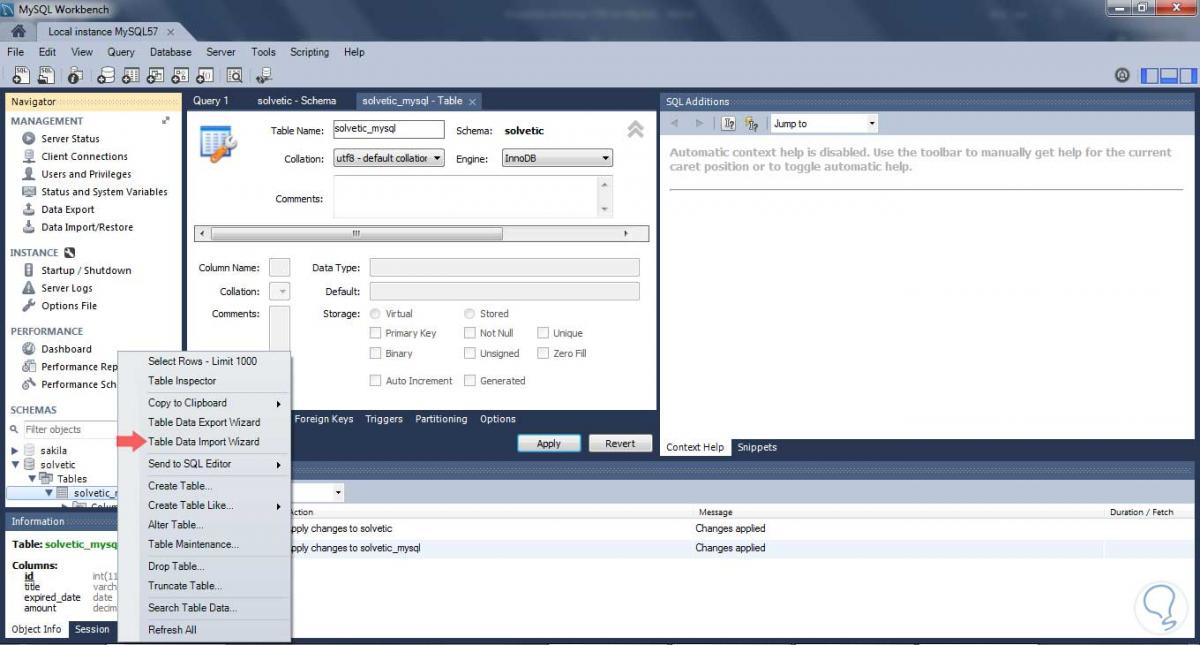Open Users and Privileges
The height and width of the screenshot is (645, 1200).
(x=86, y=174)
